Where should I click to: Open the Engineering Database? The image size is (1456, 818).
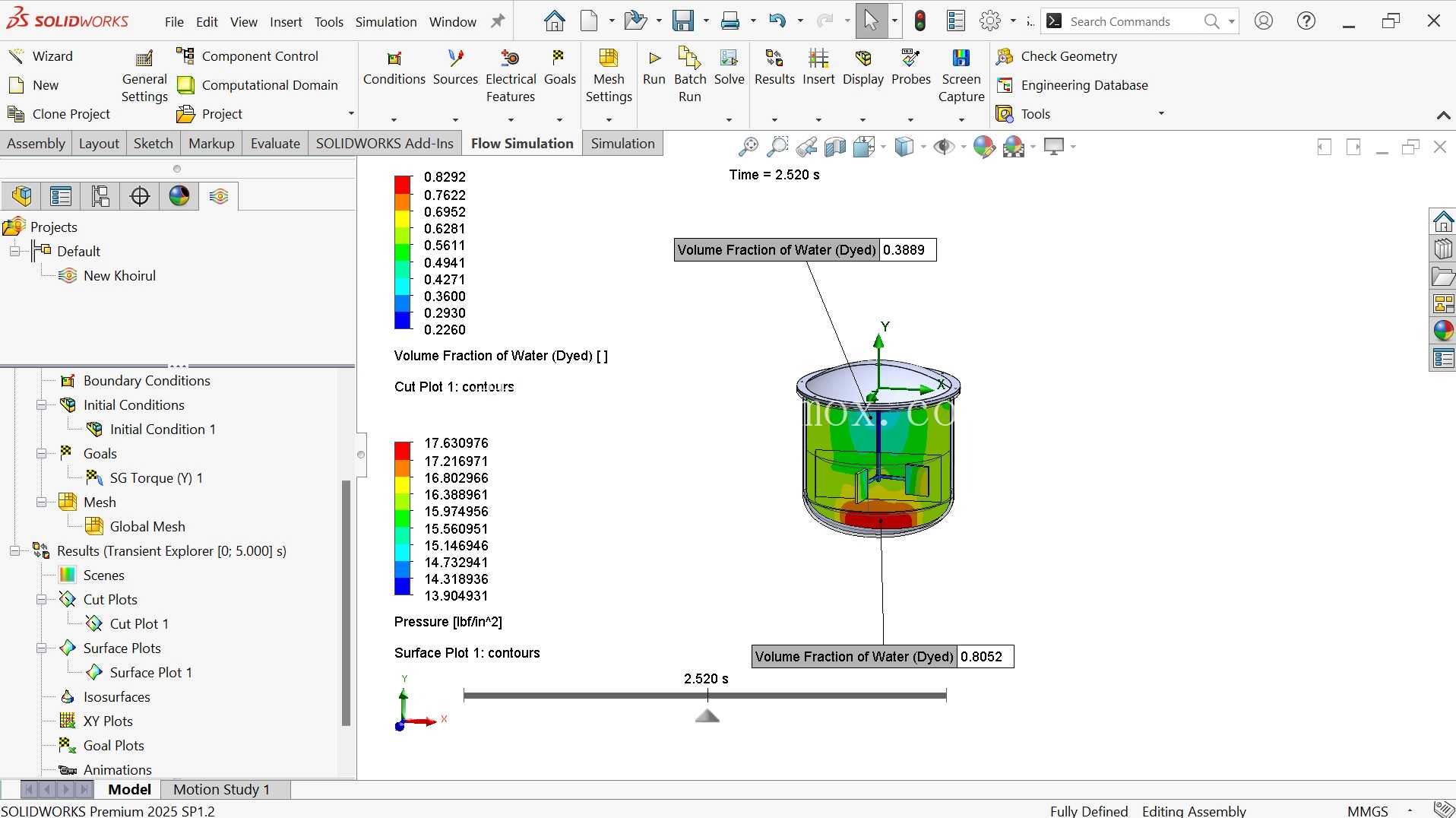click(1072, 85)
